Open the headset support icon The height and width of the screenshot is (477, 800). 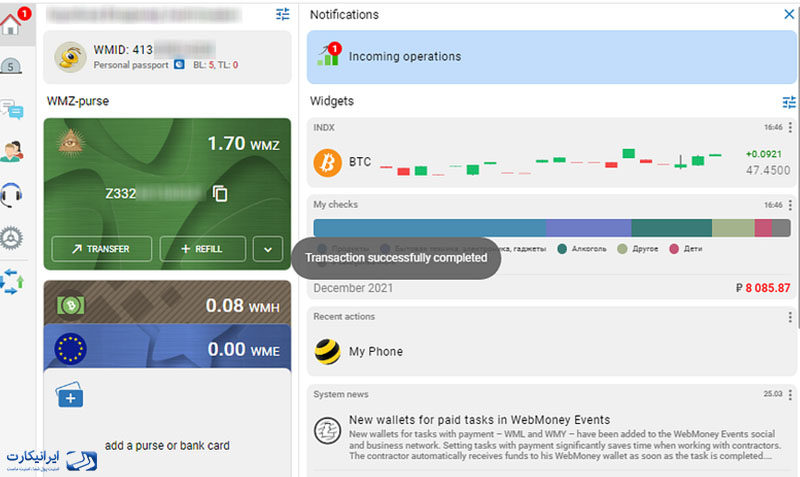click(11, 195)
